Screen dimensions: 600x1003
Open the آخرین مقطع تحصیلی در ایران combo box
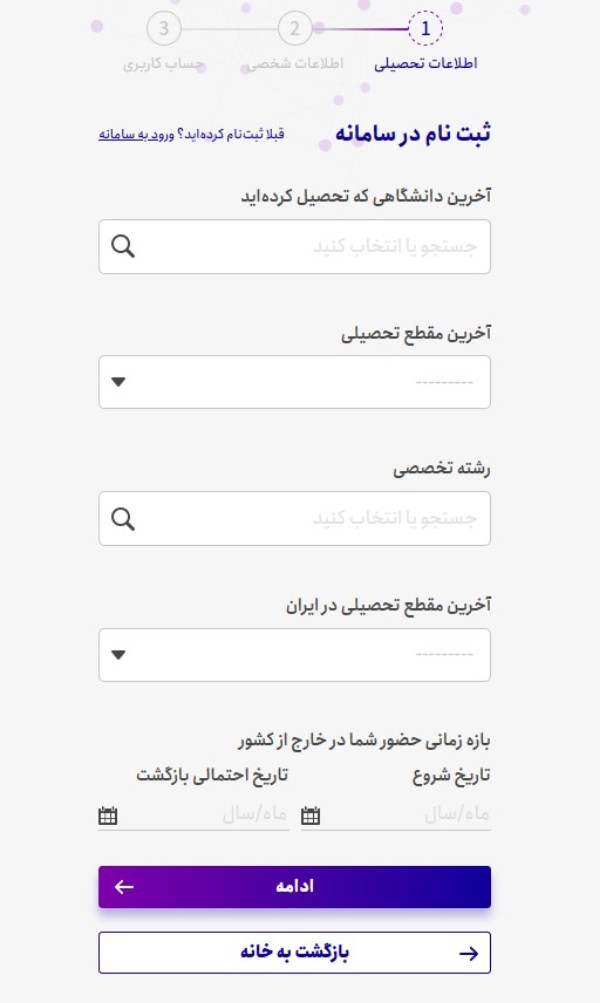(x=294, y=654)
